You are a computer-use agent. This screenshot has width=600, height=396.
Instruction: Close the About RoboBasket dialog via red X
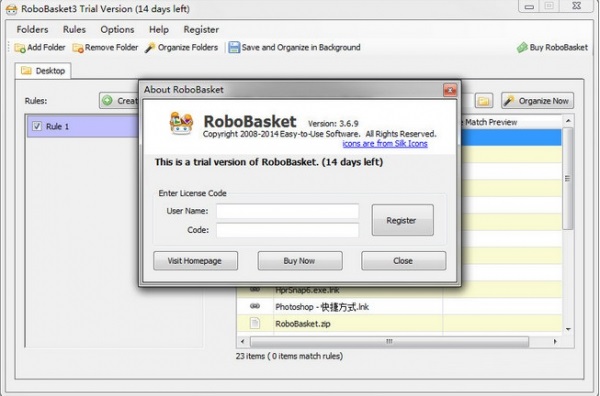[450, 90]
